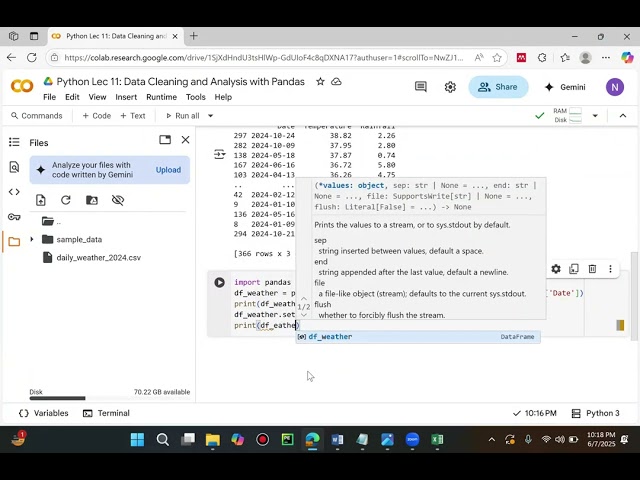This screenshot has height=480, width=640.
Task: Open the table of contents sidebar icon
Action: click(x=14, y=142)
